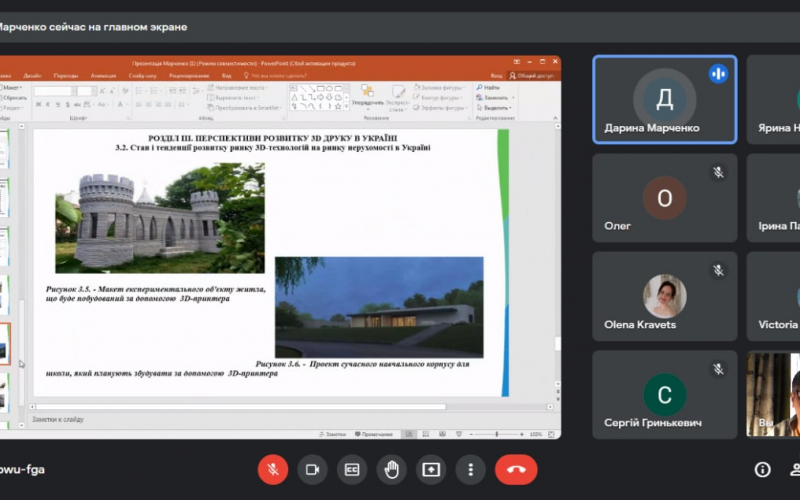Open numbered list icon

156,91
